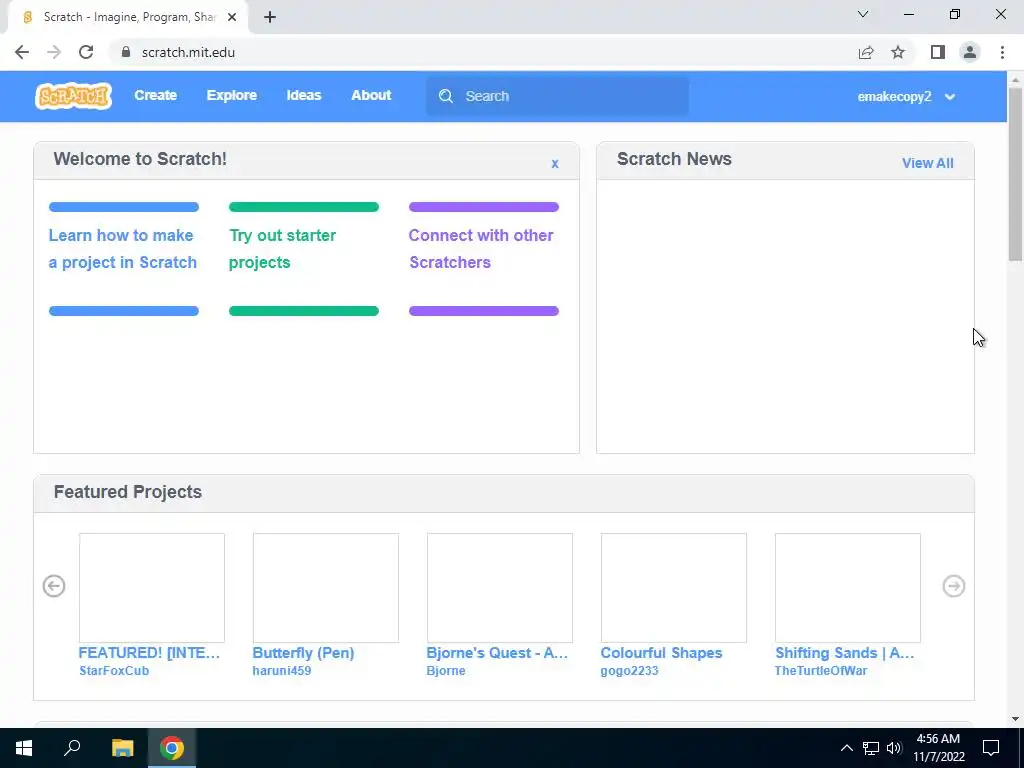Visit TheTurtleOfWar's profile

coord(820,671)
